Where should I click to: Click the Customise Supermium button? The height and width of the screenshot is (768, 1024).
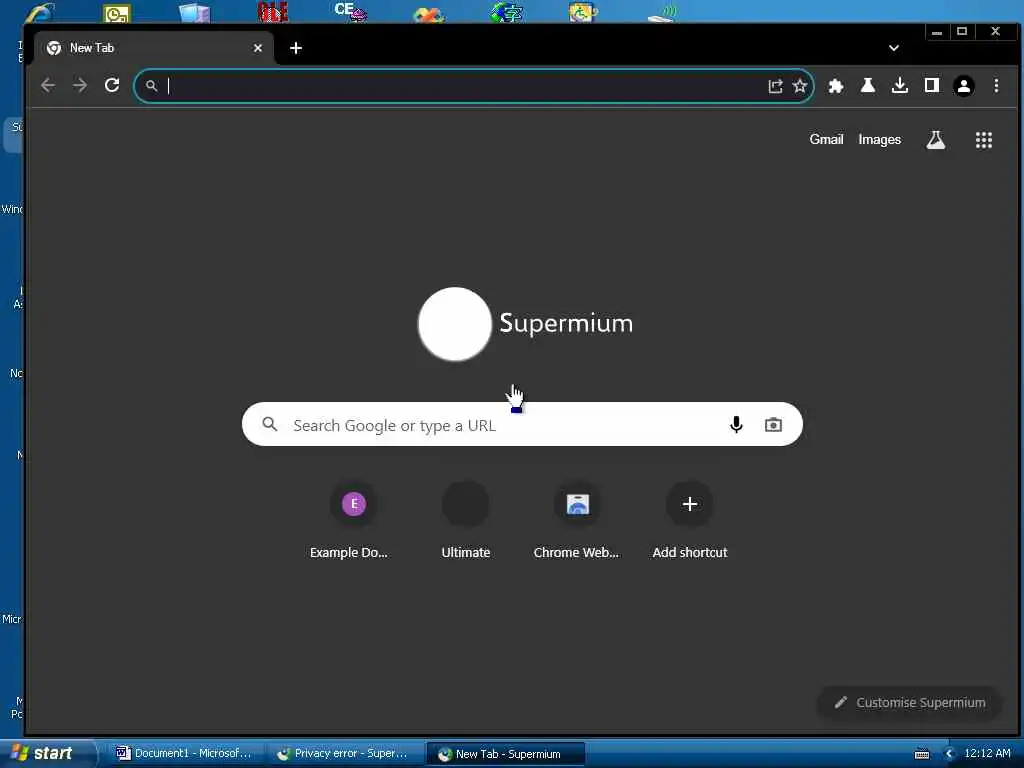coord(910,703)
